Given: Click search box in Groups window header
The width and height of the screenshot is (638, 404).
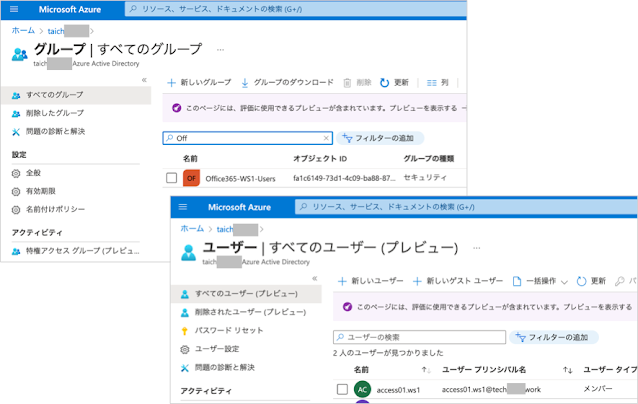Looking at the screenshot, I should (296, 9).
